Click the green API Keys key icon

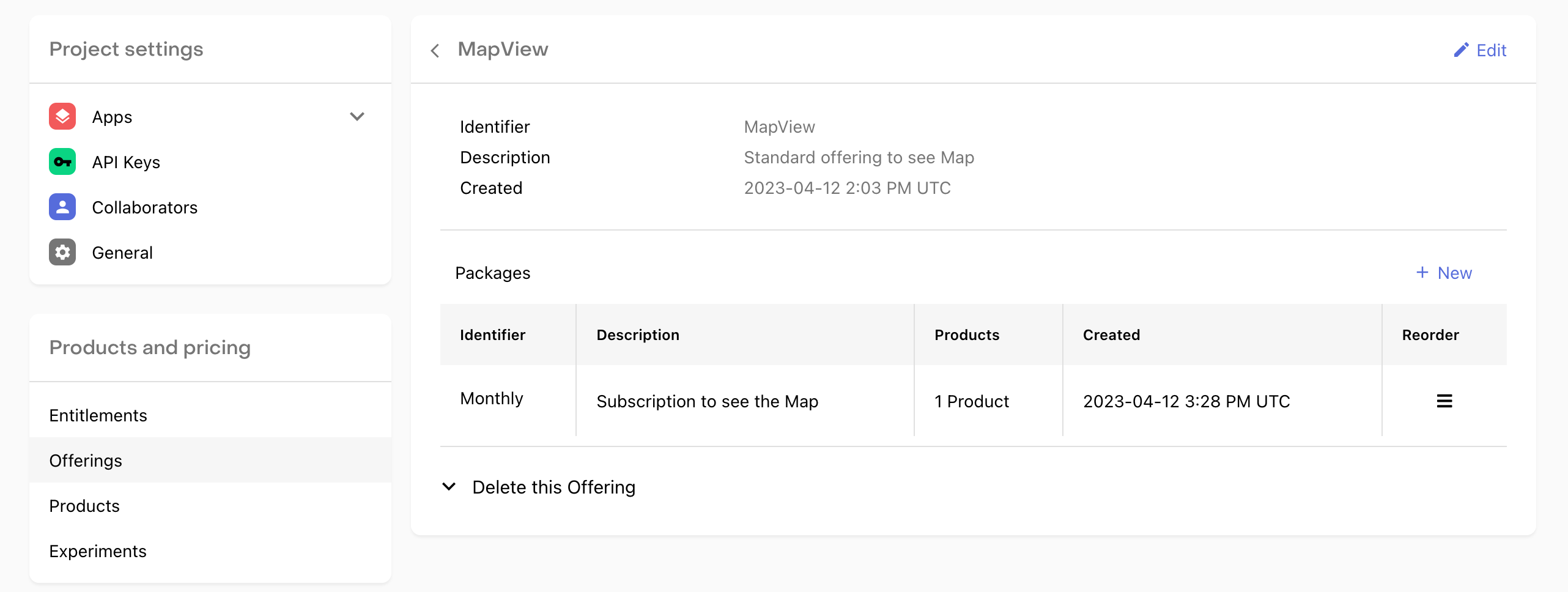[62, 161]
